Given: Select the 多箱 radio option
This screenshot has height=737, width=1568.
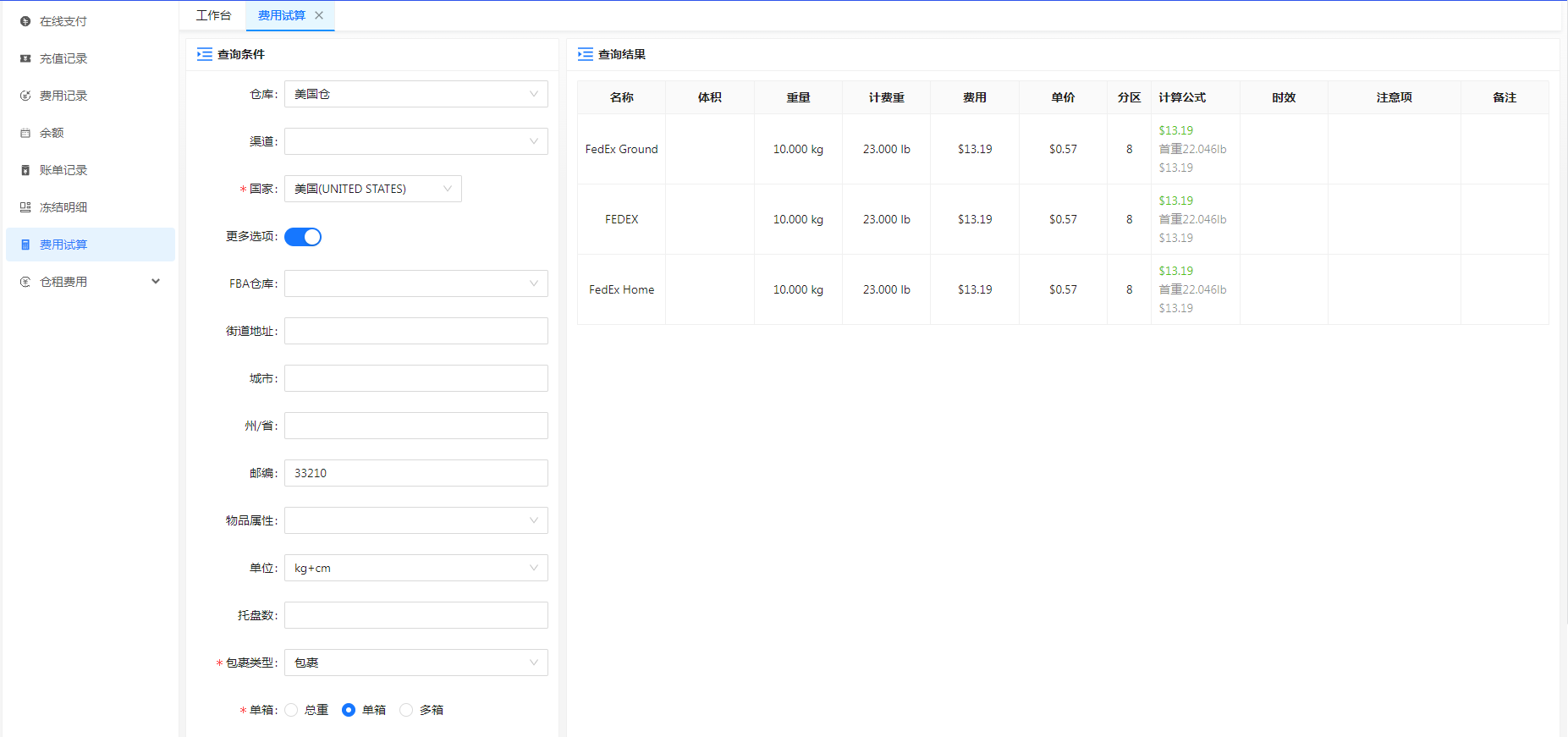Looking at the screenshot, I should 407,710.
